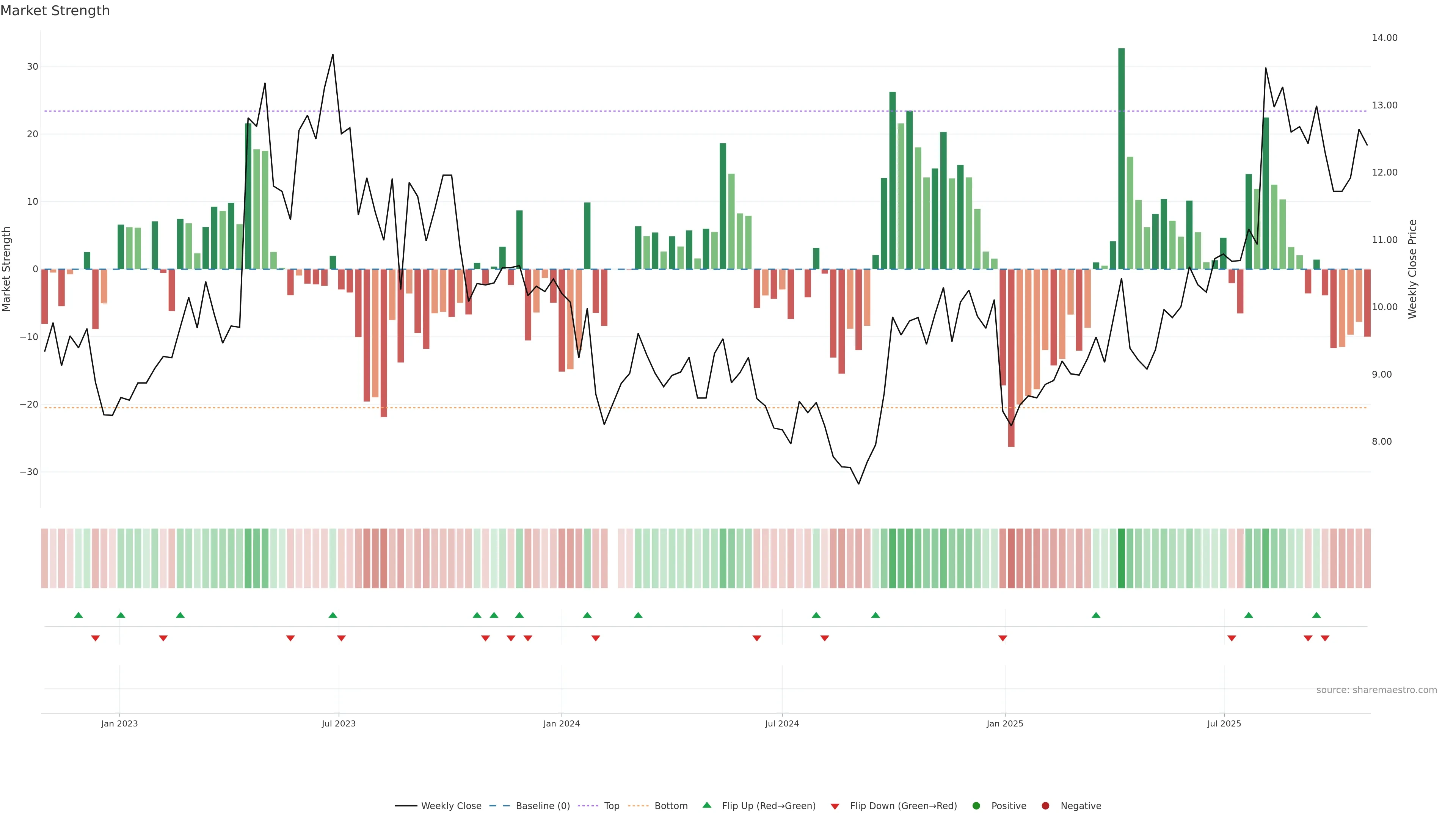Click the Jan 2024 x-axis label
Viewport: 1456px width, 819px height.
(561, 723)
